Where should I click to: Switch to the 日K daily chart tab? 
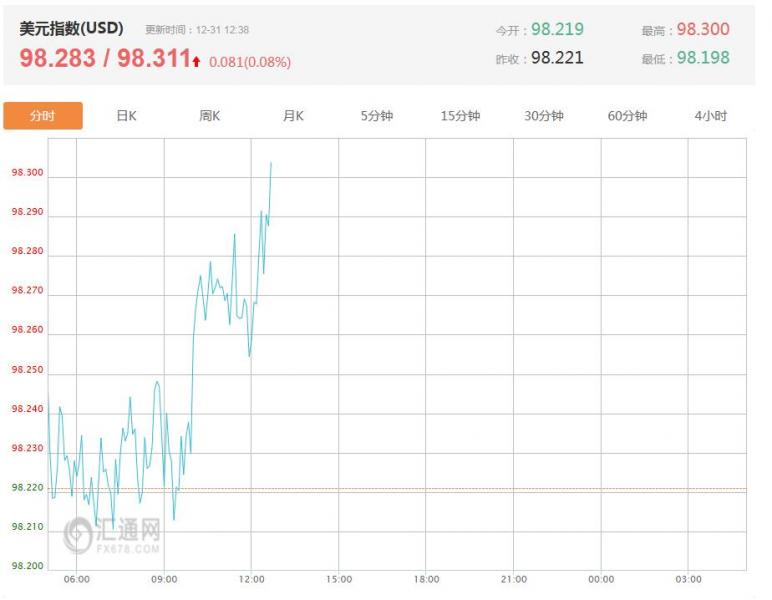click(126, 116)
